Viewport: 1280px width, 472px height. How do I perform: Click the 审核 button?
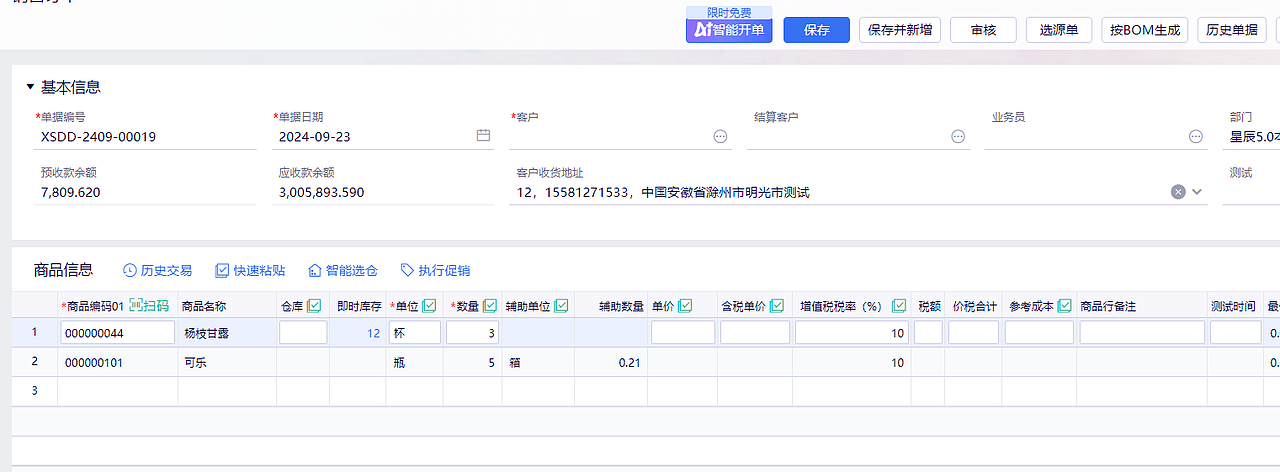coord(983,30)
